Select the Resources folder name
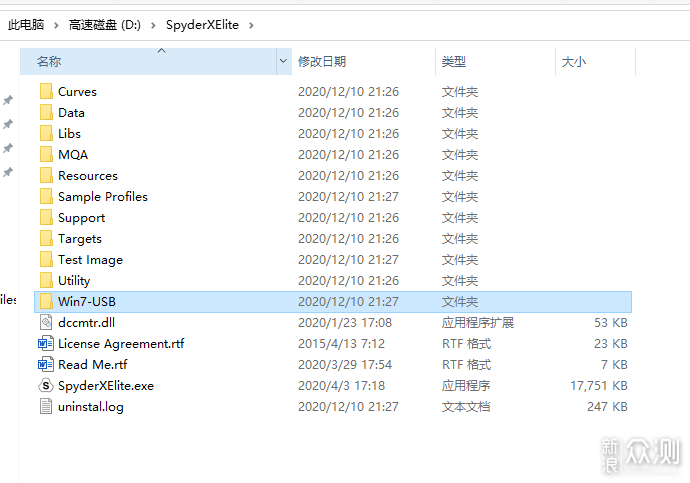Screen dimensions: 690x483 coord(88,176)
